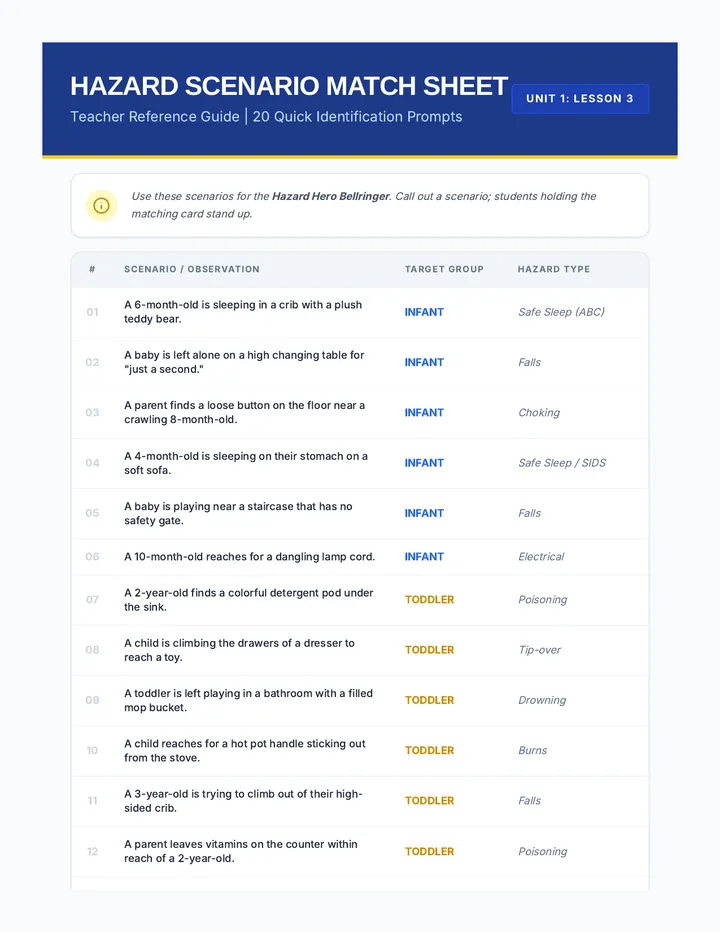Click scenario about hot pot handle
The width and height of the screenshot is (720, 932).
(244, 751)
